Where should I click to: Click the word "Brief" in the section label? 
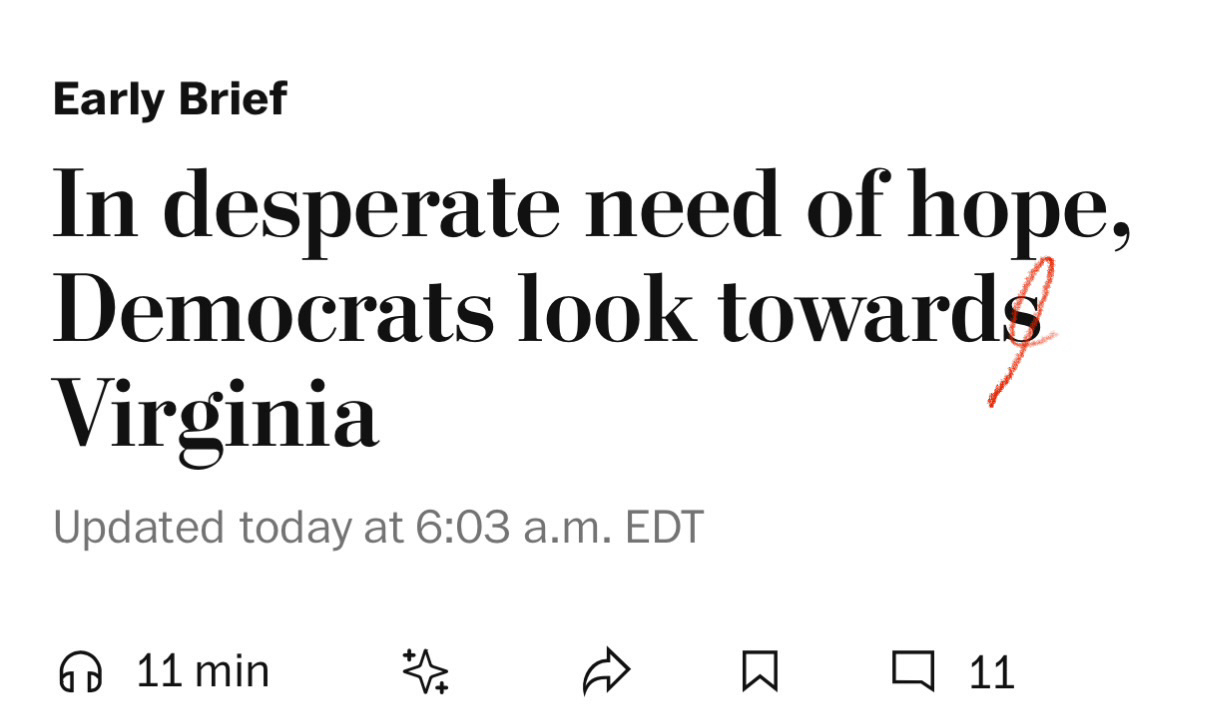235,100
